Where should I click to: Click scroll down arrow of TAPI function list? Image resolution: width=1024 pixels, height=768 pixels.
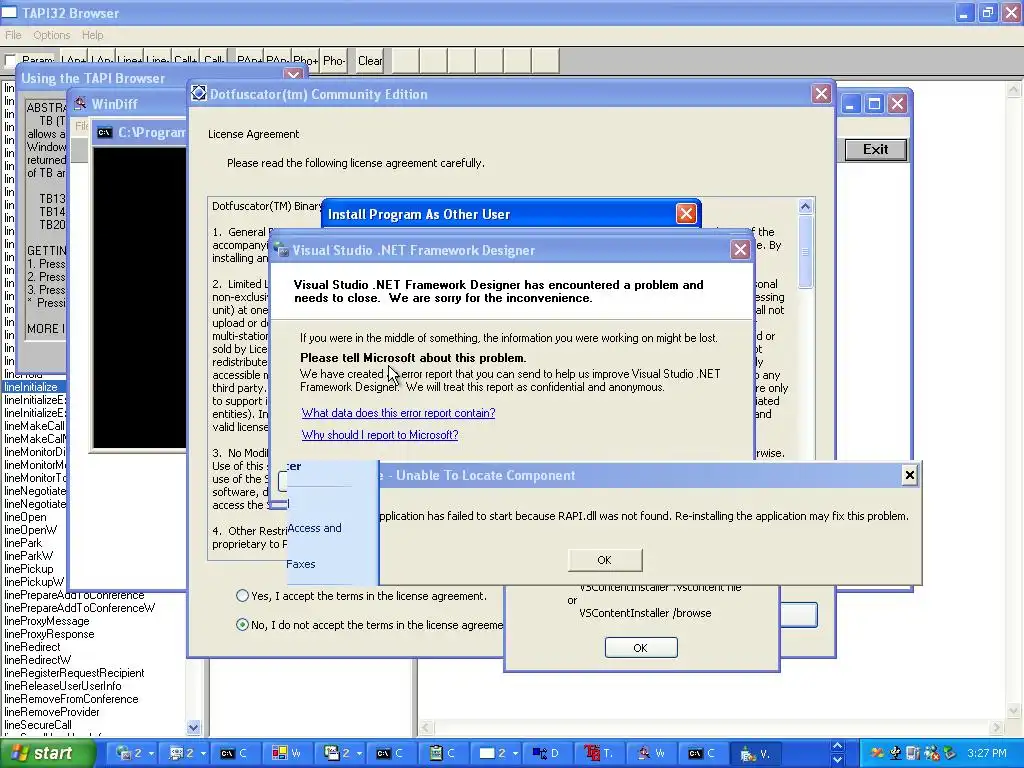pyautogui.click(x=193, y=727)
